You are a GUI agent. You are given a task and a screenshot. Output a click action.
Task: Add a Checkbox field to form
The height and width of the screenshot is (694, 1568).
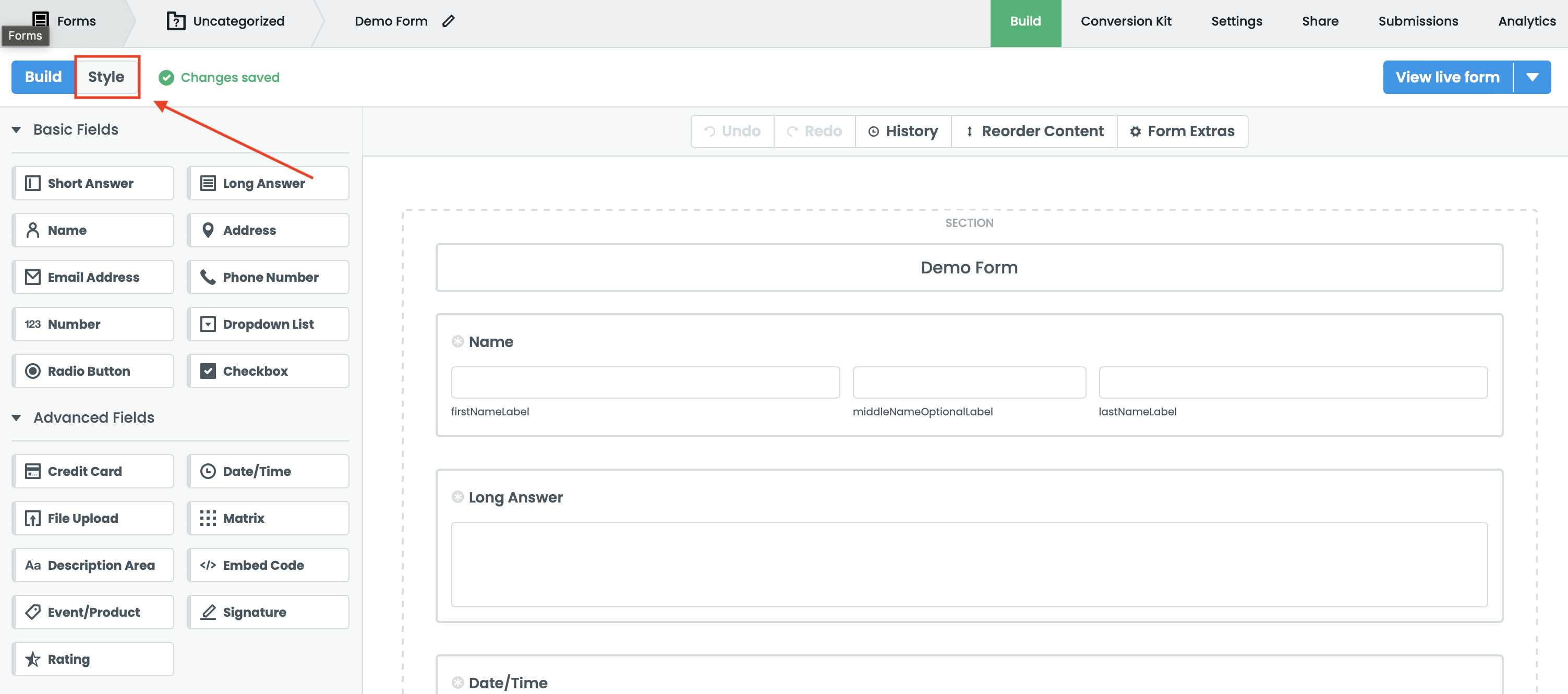(x=268, y=370)
